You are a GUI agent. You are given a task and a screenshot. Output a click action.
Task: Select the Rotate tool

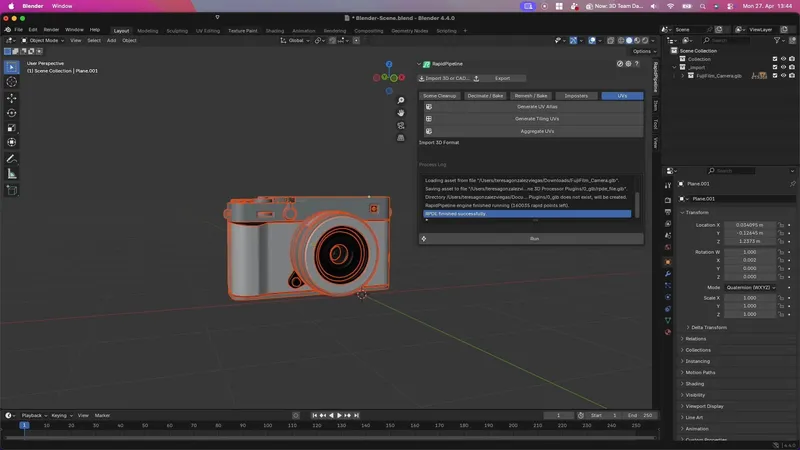coord(12,113)
